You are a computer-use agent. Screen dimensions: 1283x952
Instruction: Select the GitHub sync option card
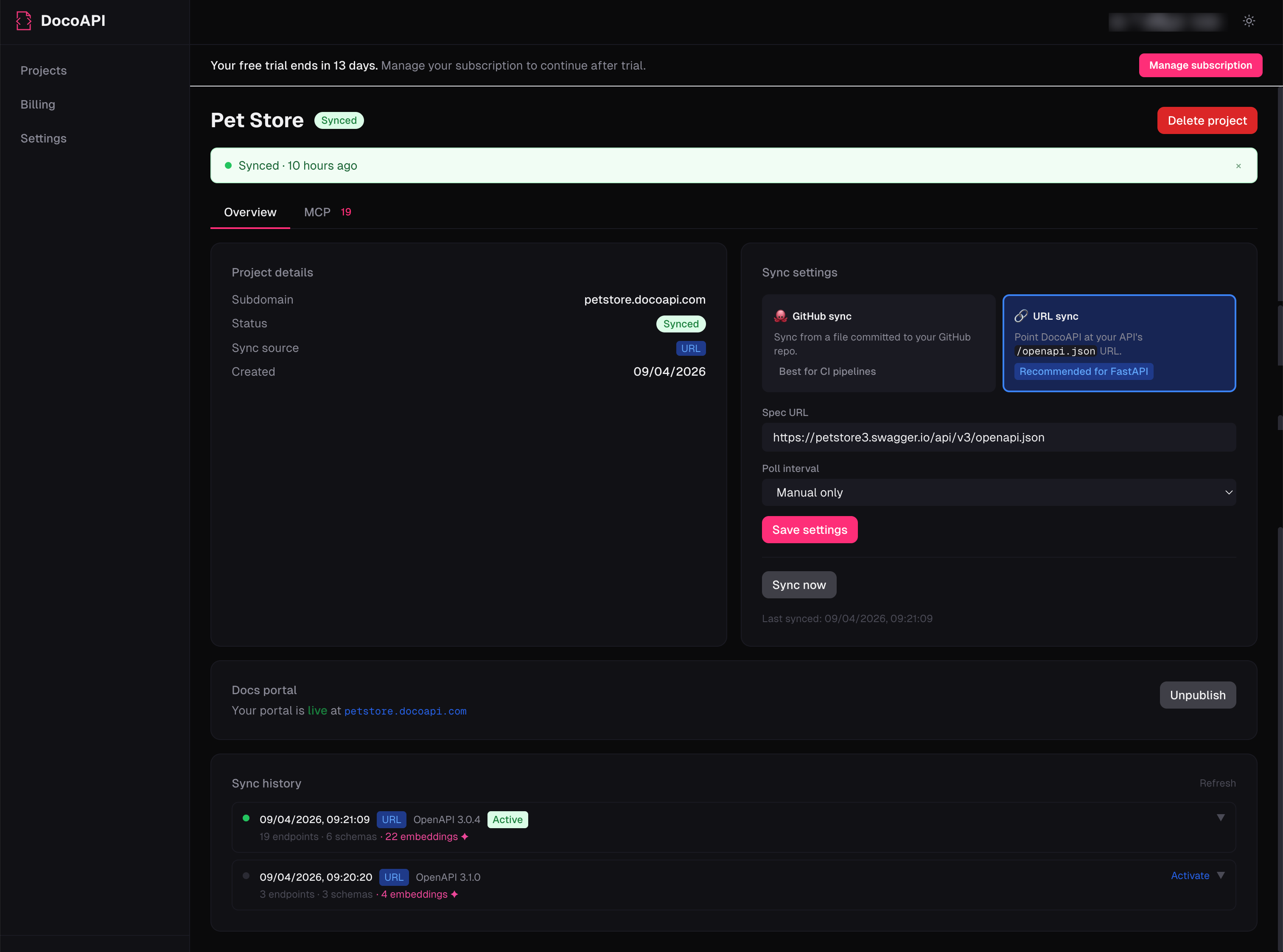click(x=878, y=343)
